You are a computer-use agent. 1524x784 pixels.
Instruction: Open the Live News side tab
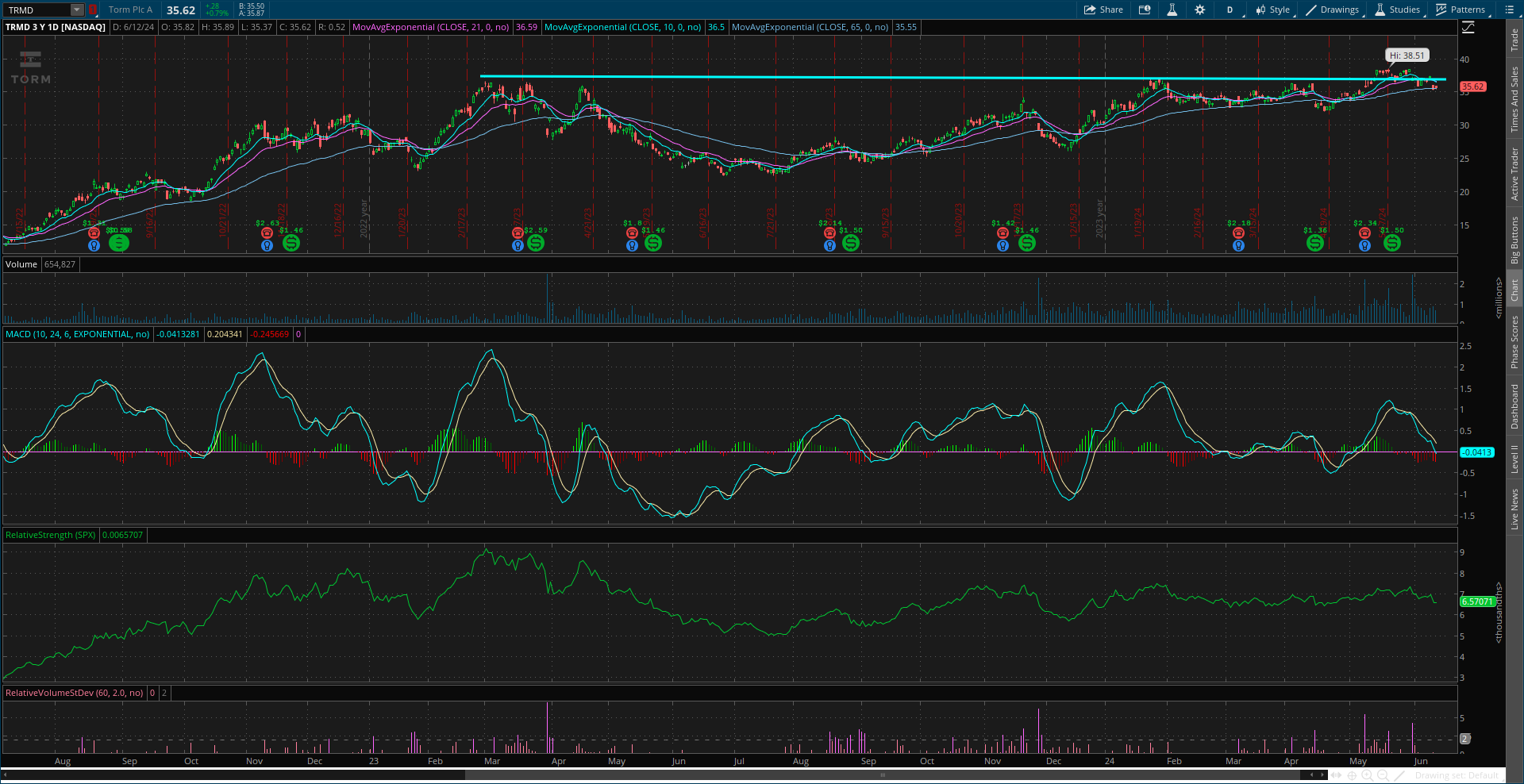(x=1514, y=509)
